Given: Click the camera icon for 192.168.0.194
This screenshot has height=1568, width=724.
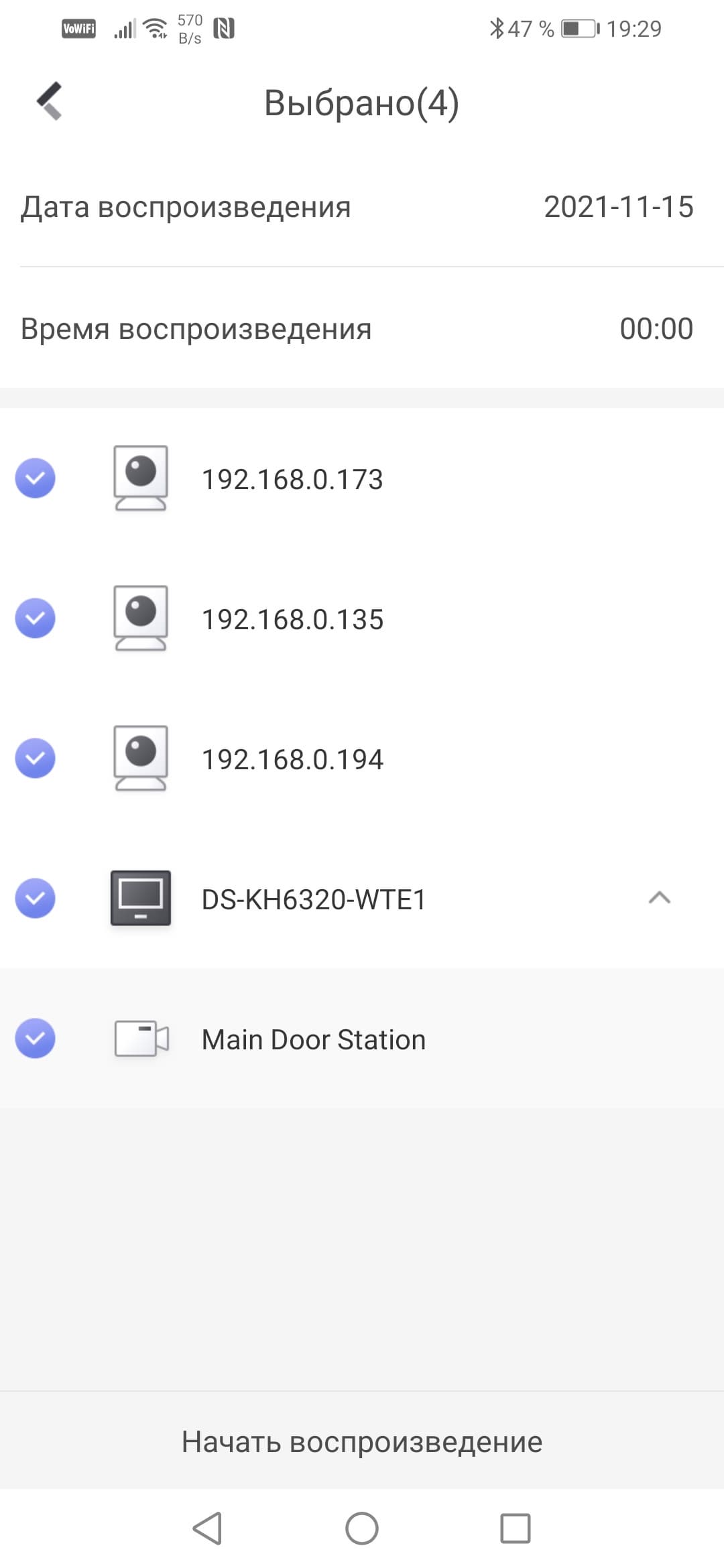Looking at the screenshot, I should click(140, 759).
